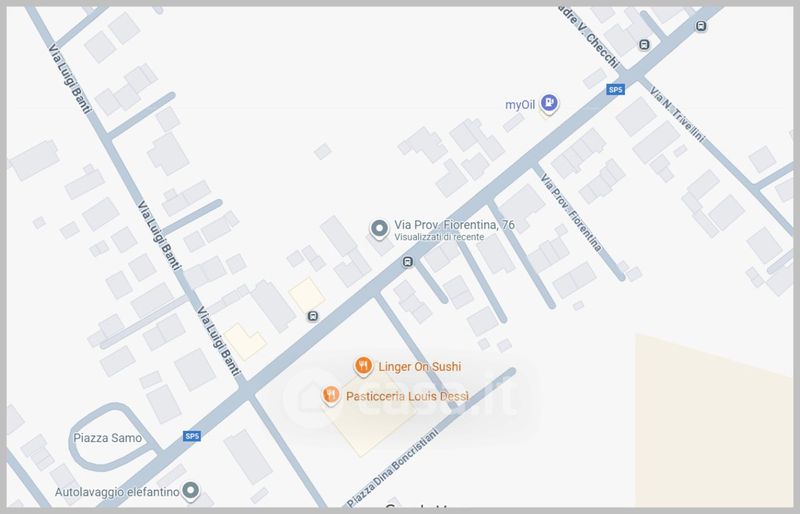Select the Autolavaggio elefantino location pin
800x514 pixels.
pyautogui.click(x=191, y=491)
